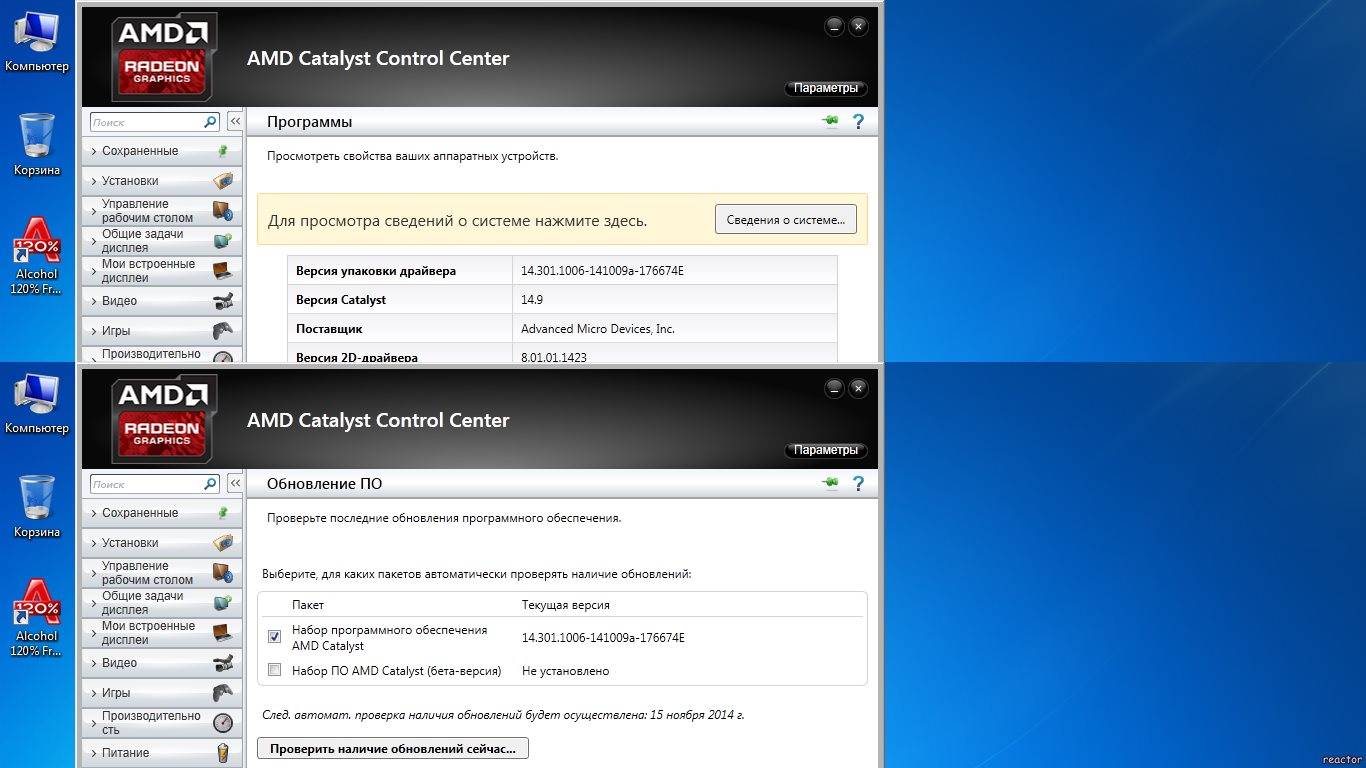Click the Корзина desktop icon beside Обновление ПО window
1366x768 pixels.
click(x=37, y=506)
